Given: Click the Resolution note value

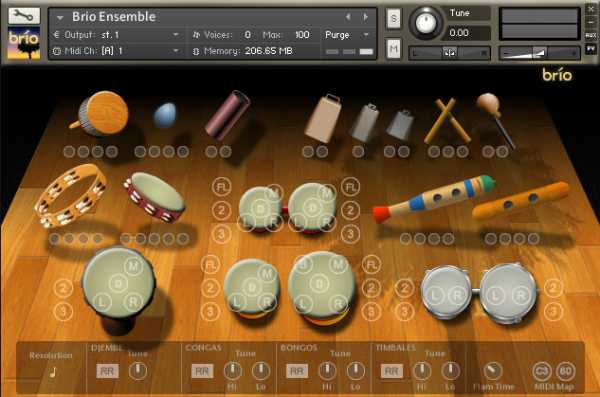Looking at the screenshot, I should tap(53, 372).
